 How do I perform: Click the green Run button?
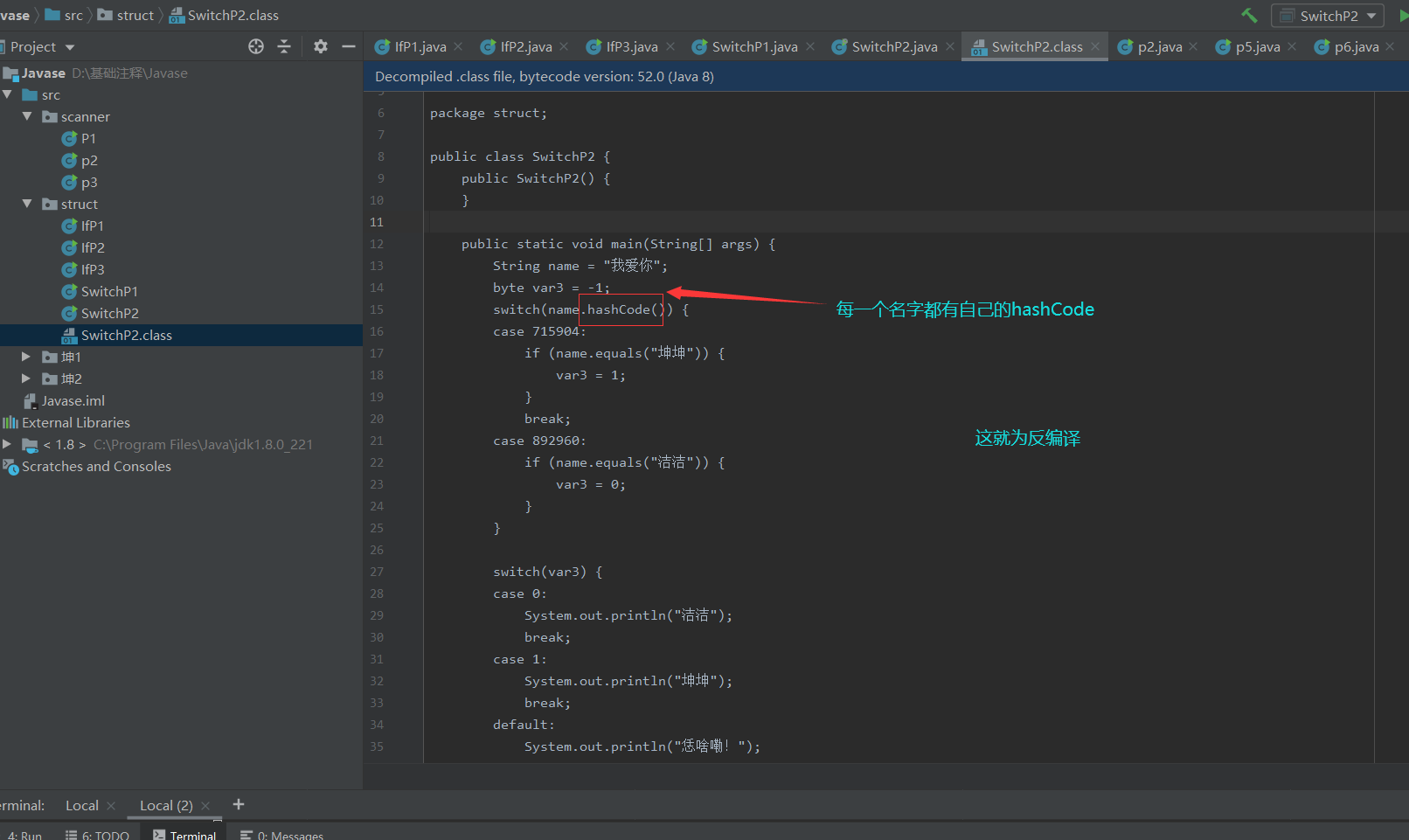click(x=1403, y=16)
